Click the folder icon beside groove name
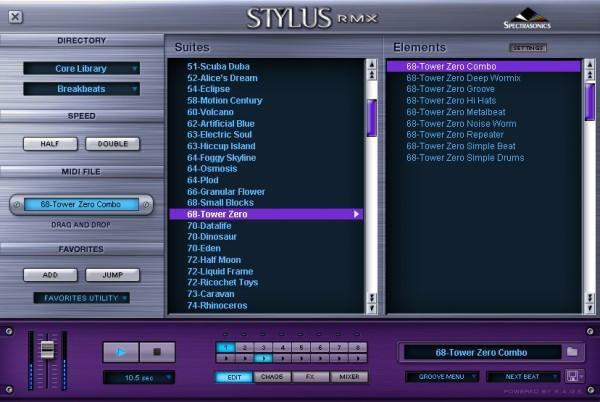This screenshot has height=402, width=600. coord(573,352)
